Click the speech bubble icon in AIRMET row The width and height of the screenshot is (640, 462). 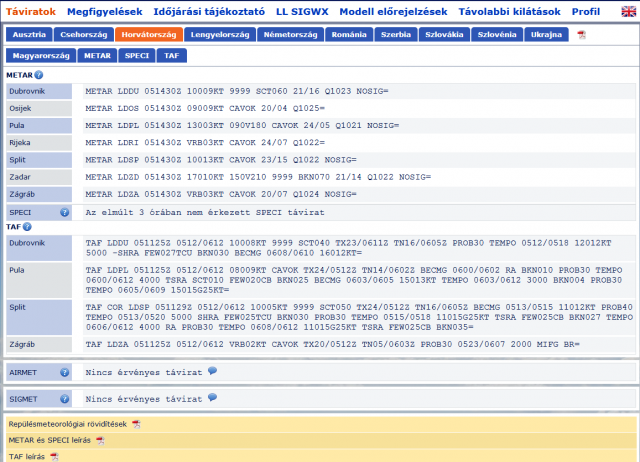tap(212, 371)
